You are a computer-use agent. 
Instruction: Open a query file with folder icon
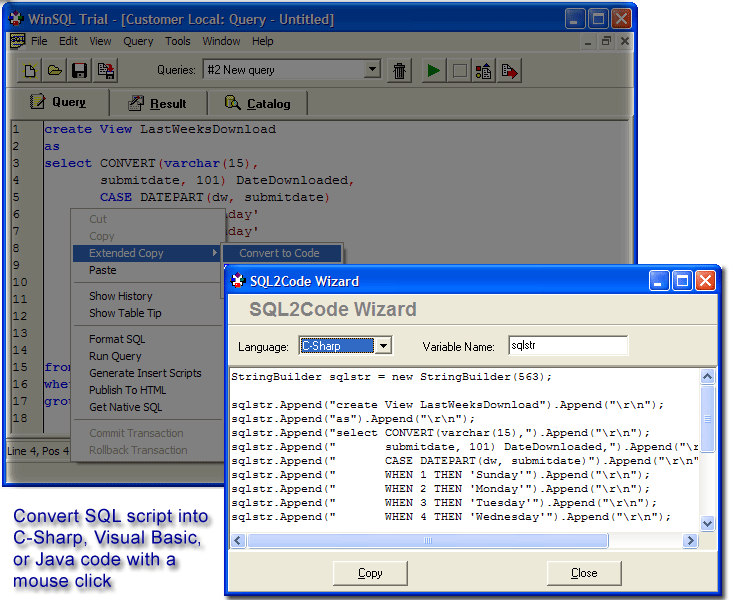click(55, 71)
